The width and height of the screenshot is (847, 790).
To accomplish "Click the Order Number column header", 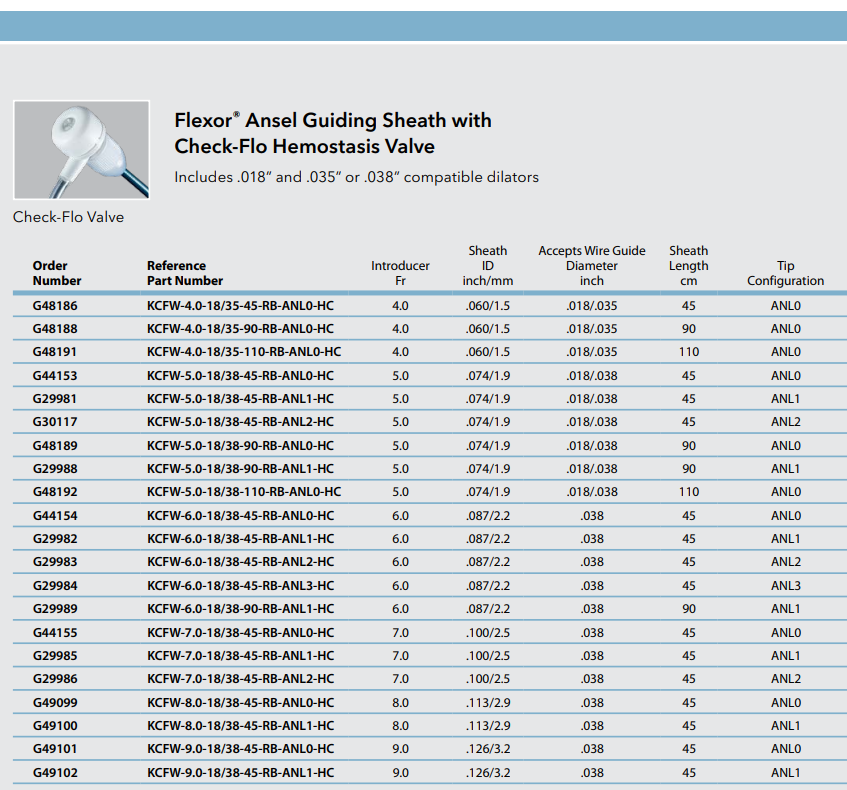I will pos(57,273).
